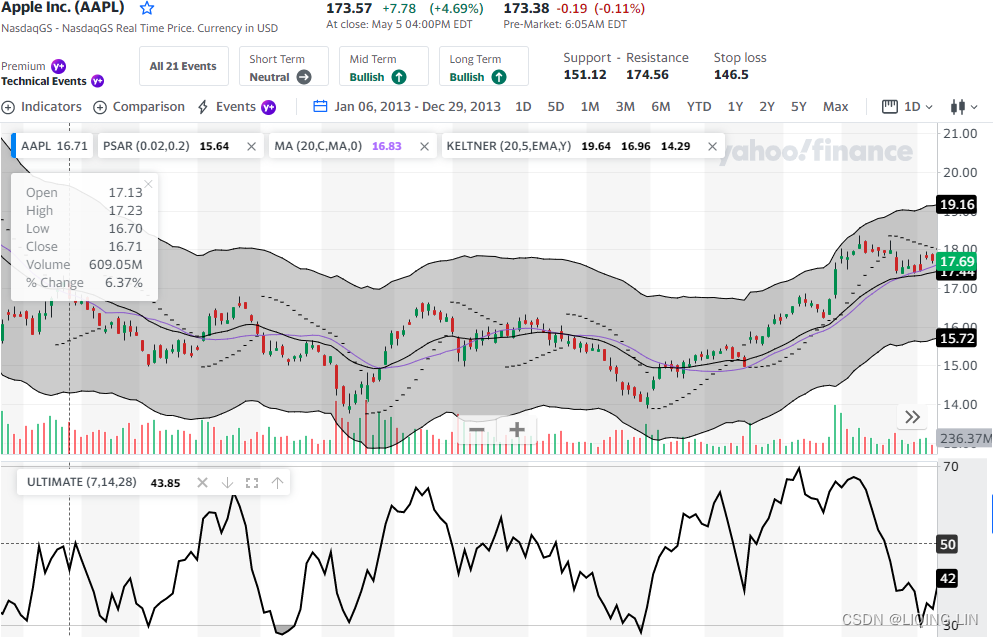
Task: Click Support value 151.12
Action: tap(585, 75)
